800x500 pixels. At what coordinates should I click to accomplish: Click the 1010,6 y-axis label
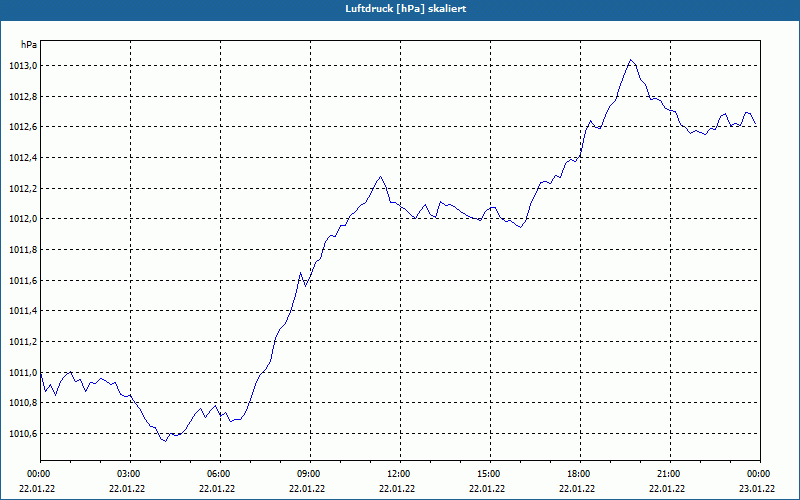[23, 434]
